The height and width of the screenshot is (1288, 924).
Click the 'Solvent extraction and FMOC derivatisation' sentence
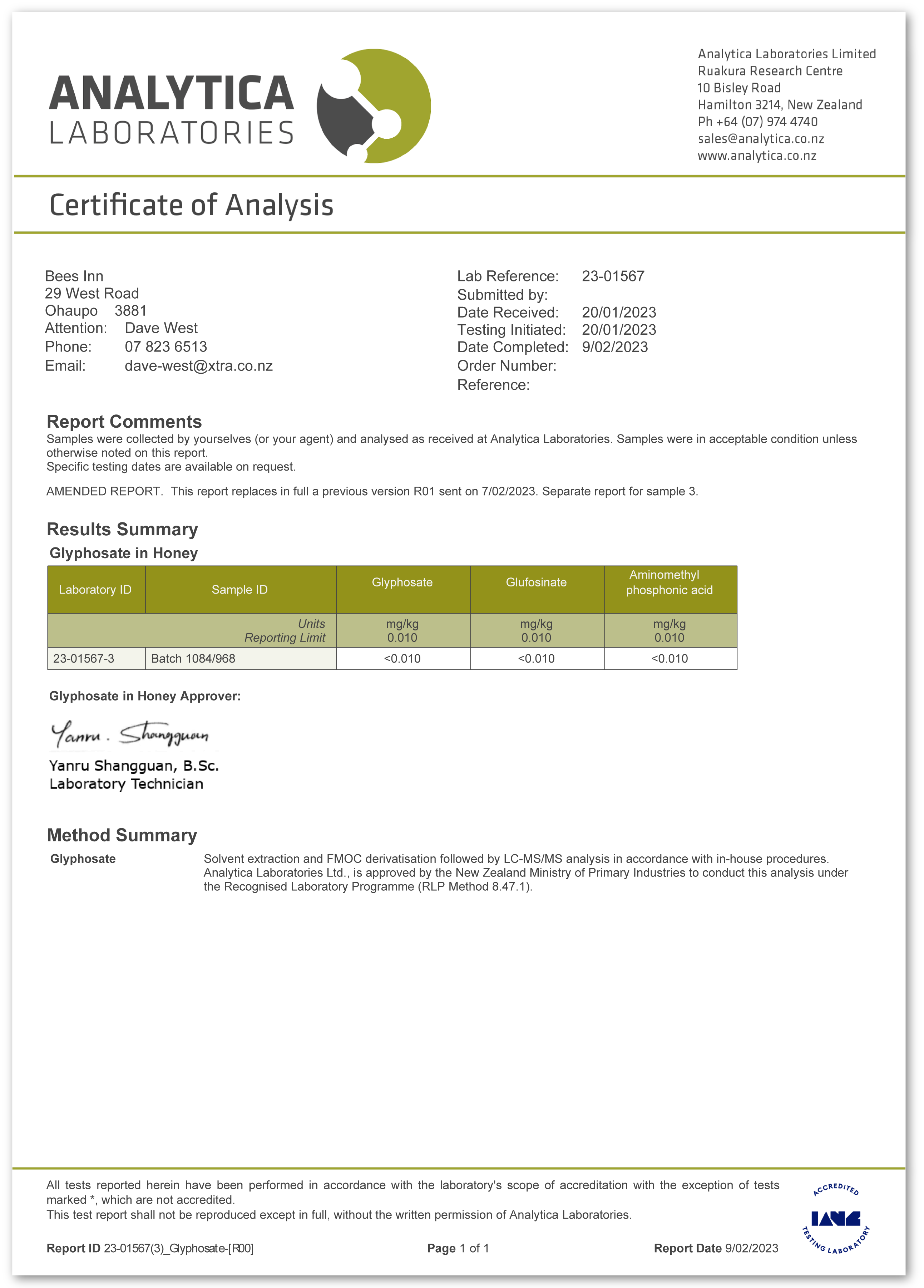coord(516,859)
